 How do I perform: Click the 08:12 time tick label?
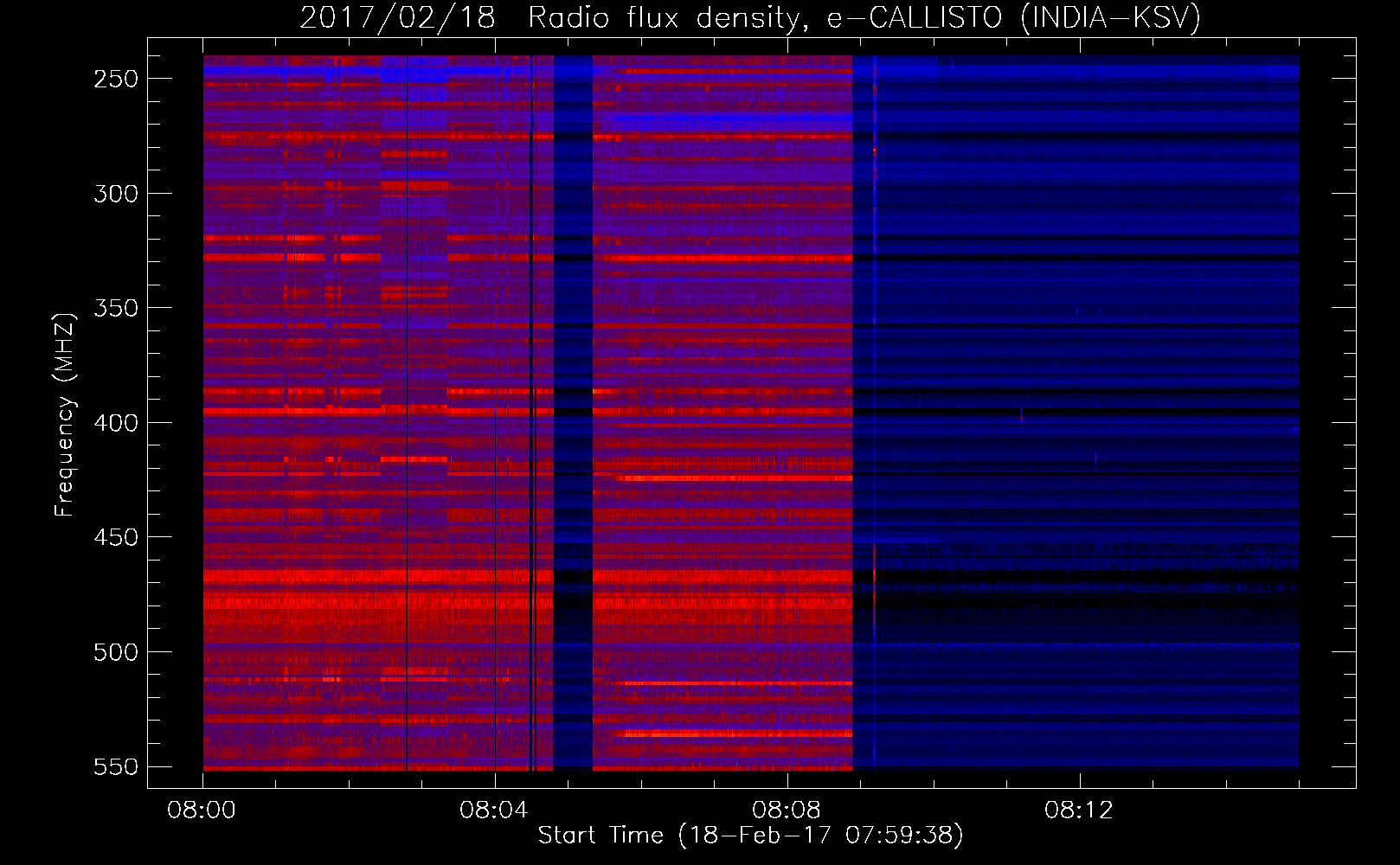tap(1079, 811)
